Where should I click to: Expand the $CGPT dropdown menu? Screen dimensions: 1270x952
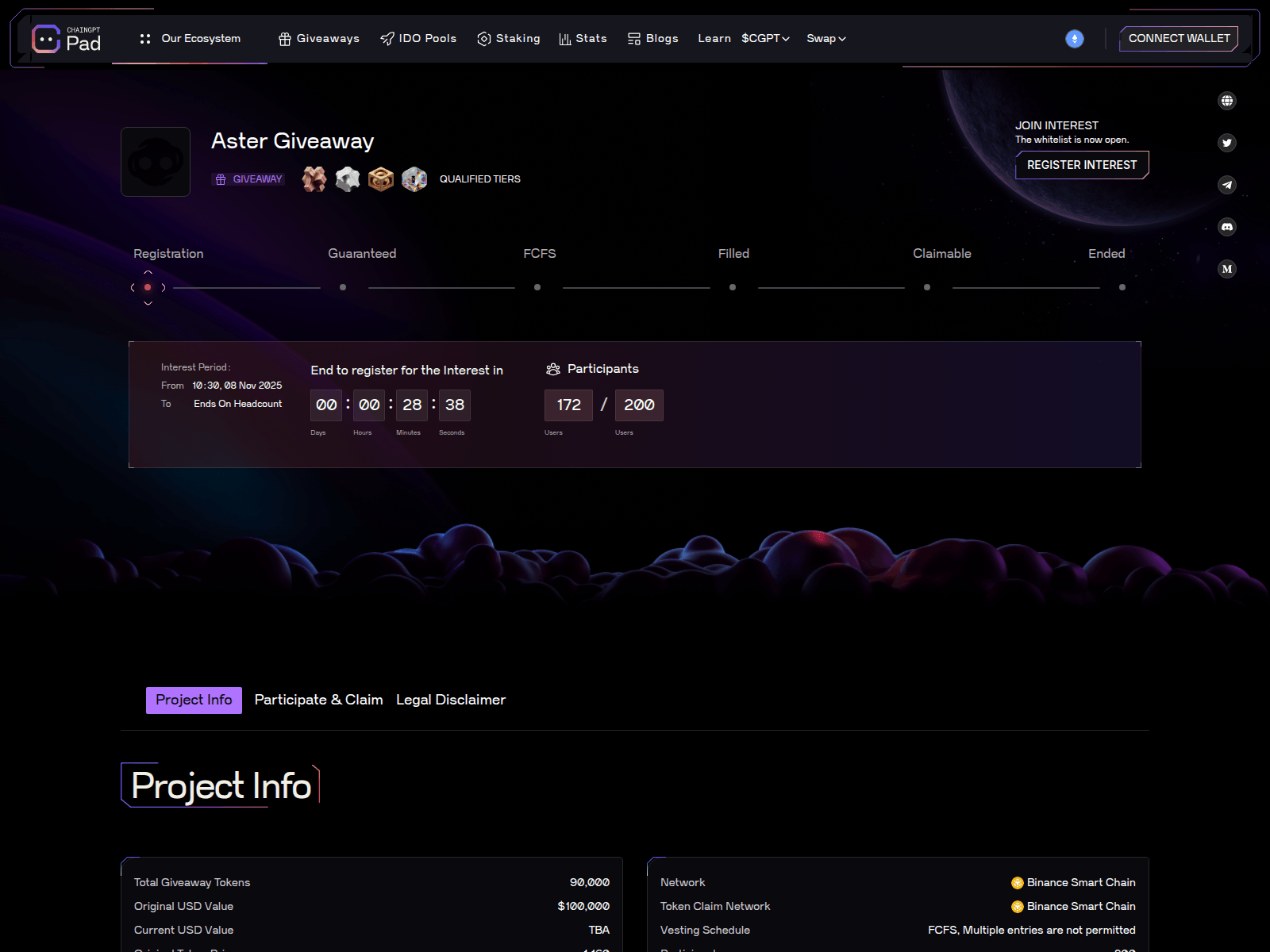point(766,38)
